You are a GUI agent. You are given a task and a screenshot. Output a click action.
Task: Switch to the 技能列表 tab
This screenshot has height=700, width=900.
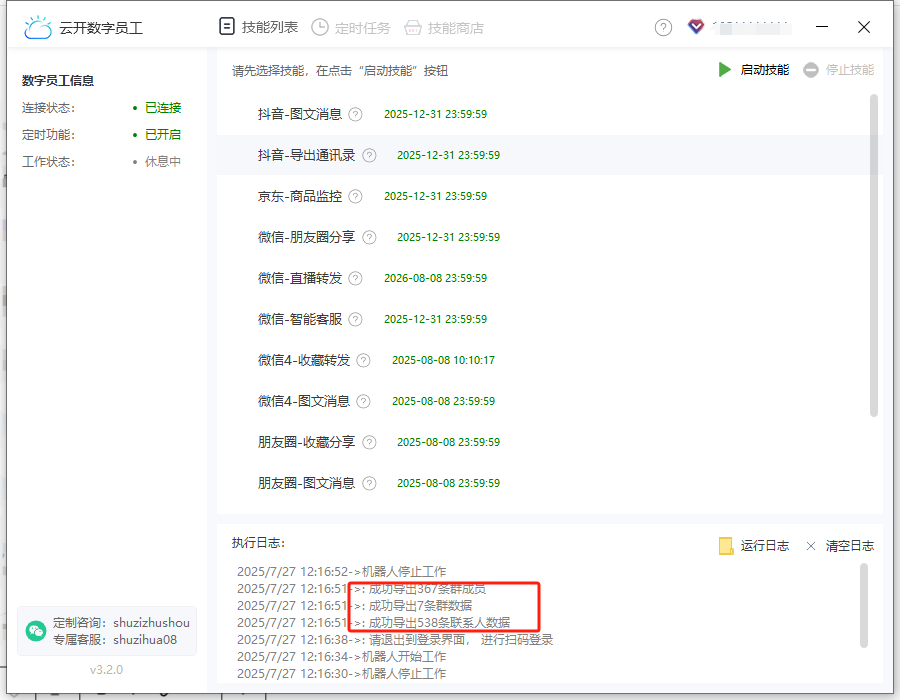pos(259,27)
